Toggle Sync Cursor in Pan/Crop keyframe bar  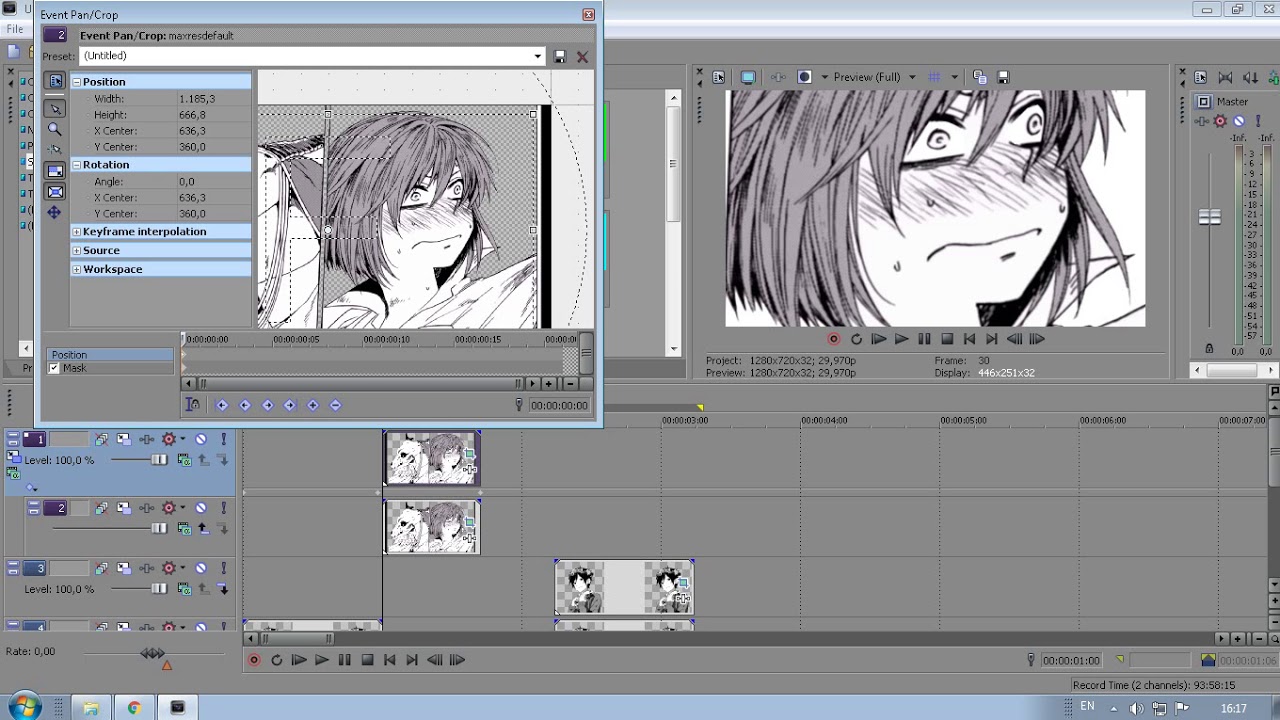coord(193,405)
